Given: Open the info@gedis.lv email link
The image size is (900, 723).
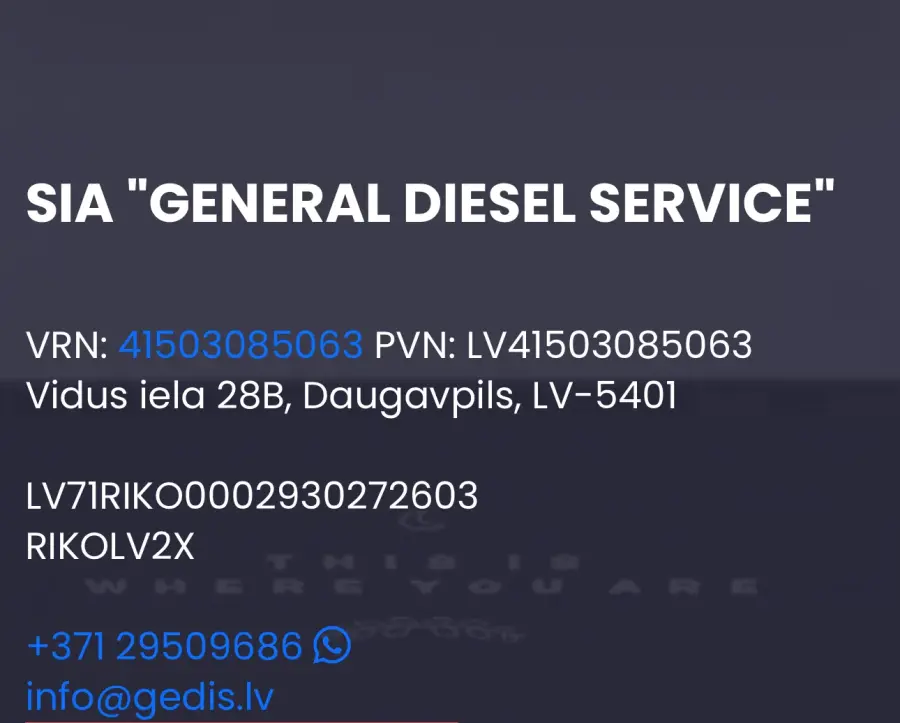Looking at the screenshot, I should point(150,697).
